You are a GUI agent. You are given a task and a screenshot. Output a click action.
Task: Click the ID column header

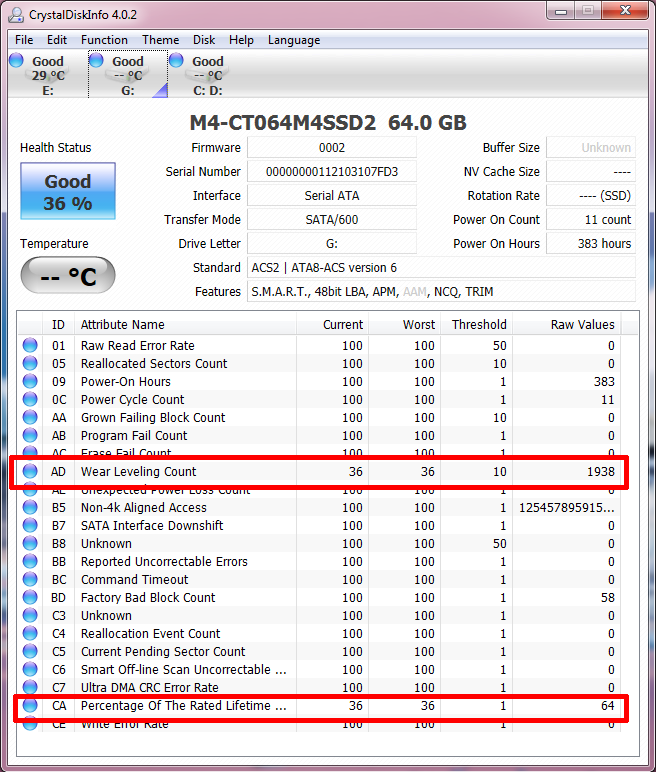click(58, 324)
